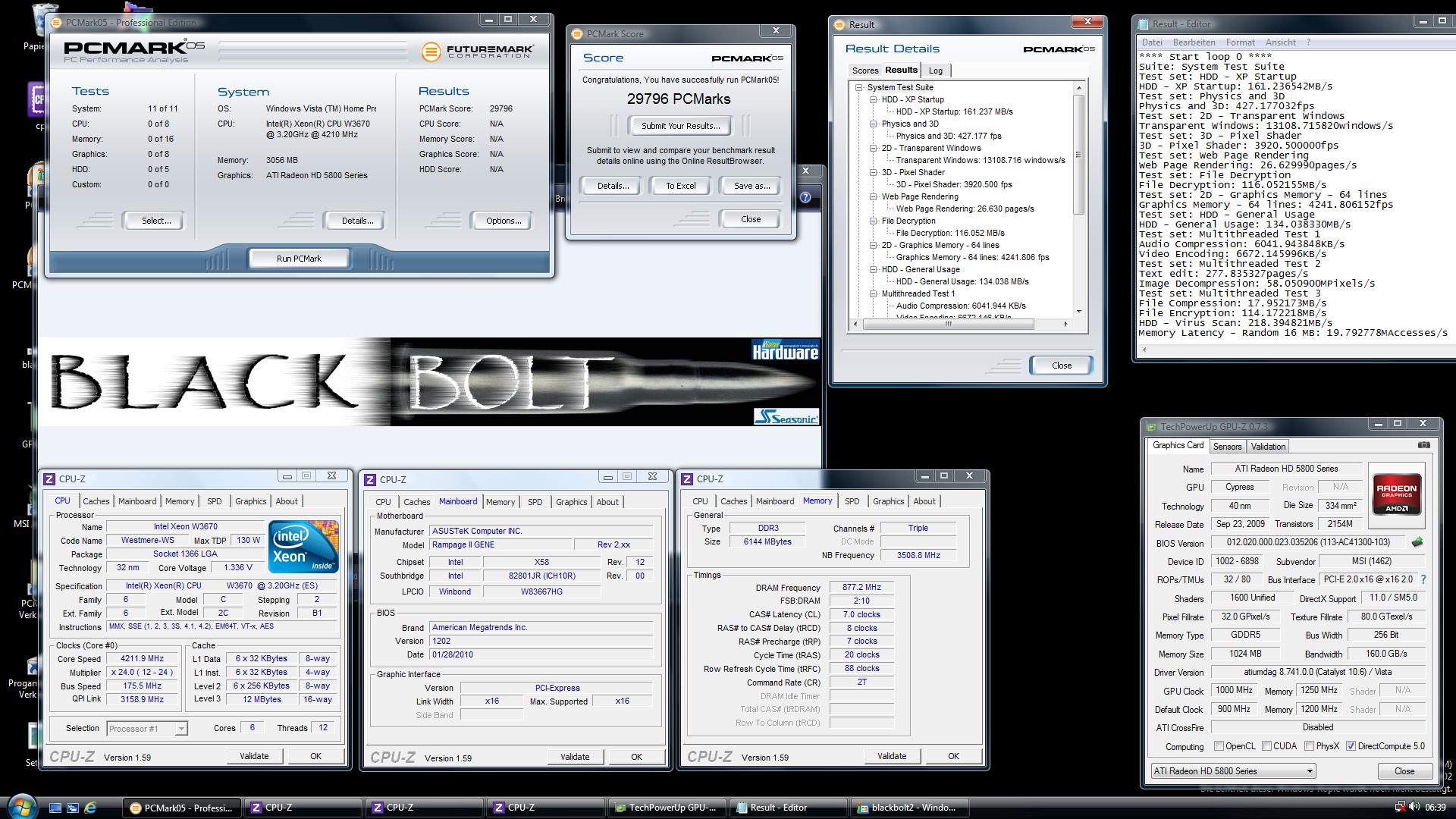Collapse the Multithreaded Test 1 node
The width and height of the screenshot is (1456, 819).
(x=874, y=293)
